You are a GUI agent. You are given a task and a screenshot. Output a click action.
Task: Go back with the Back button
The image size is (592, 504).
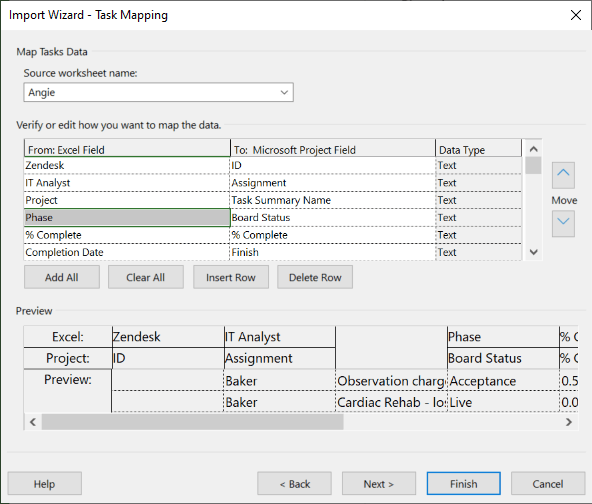[294, 483]
